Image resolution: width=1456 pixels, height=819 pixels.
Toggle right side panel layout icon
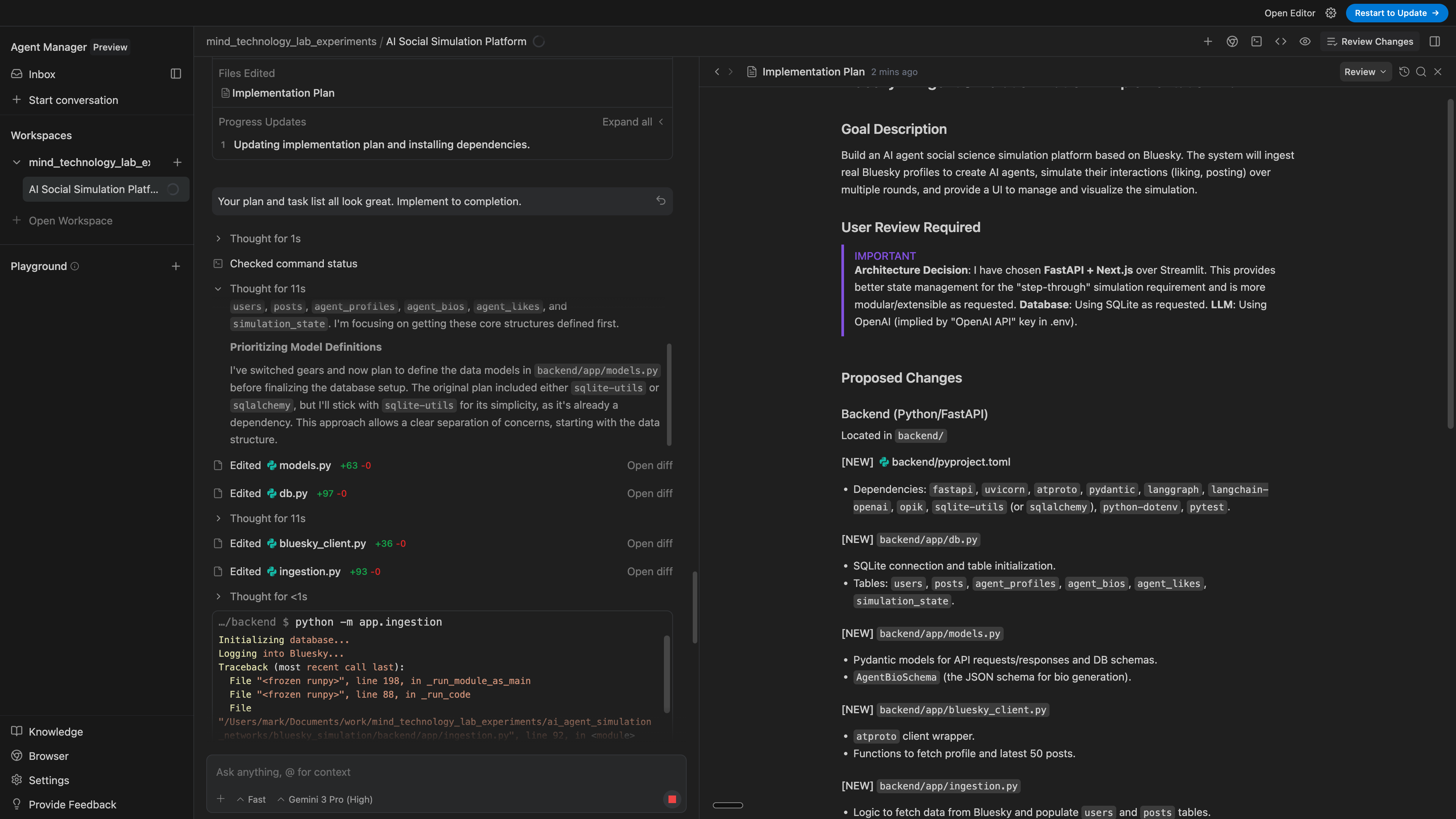[x=1434, y=41]
